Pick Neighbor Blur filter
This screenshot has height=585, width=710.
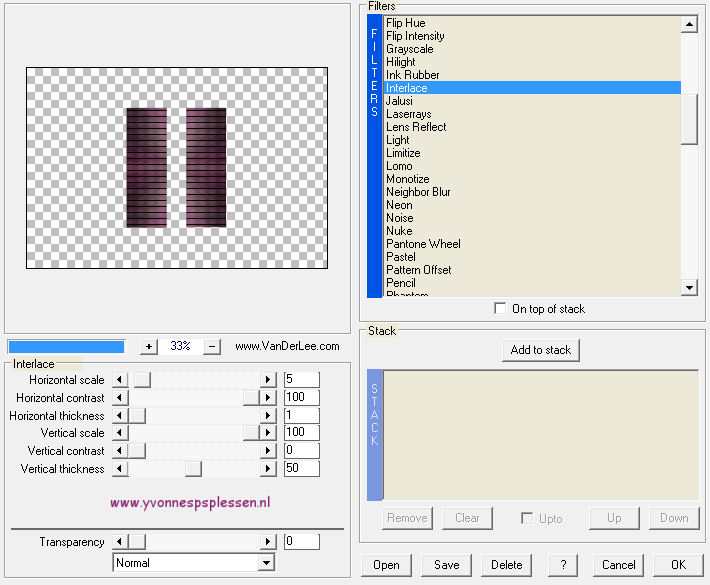532,192
